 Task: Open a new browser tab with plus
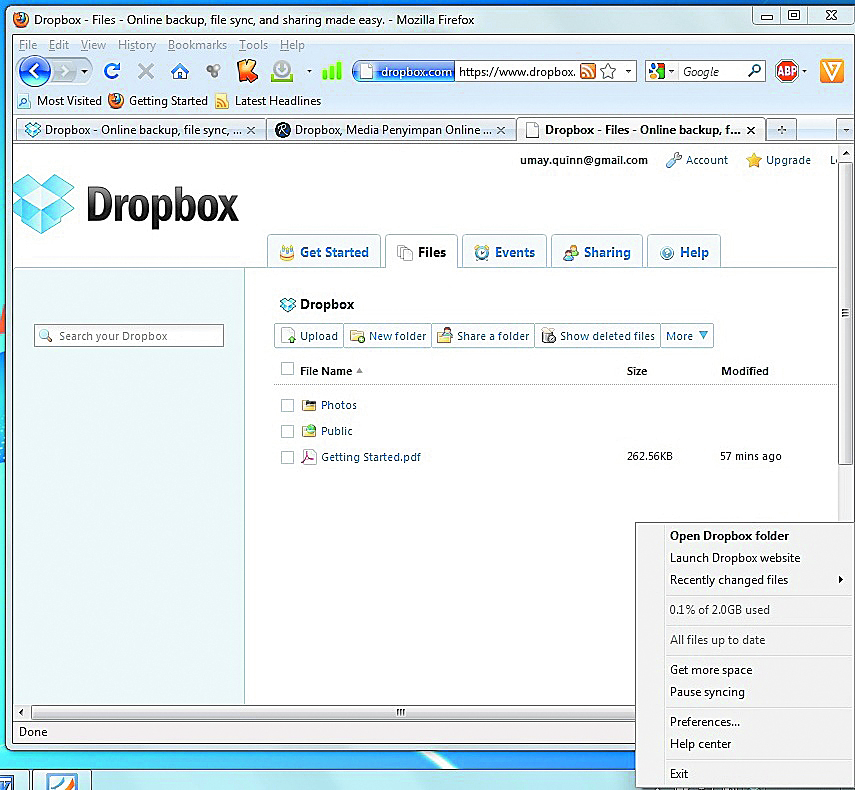coord(781,130)
